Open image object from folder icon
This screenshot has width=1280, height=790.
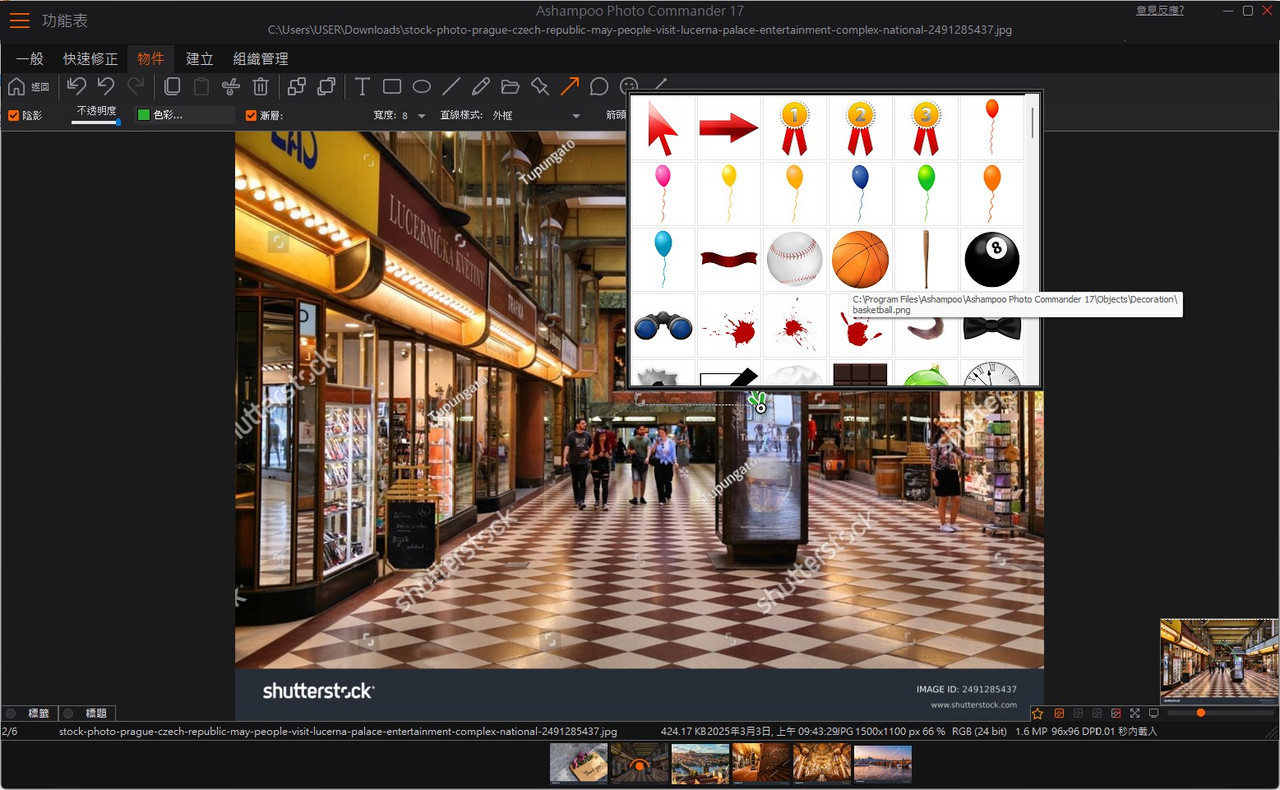coord(510,87)
